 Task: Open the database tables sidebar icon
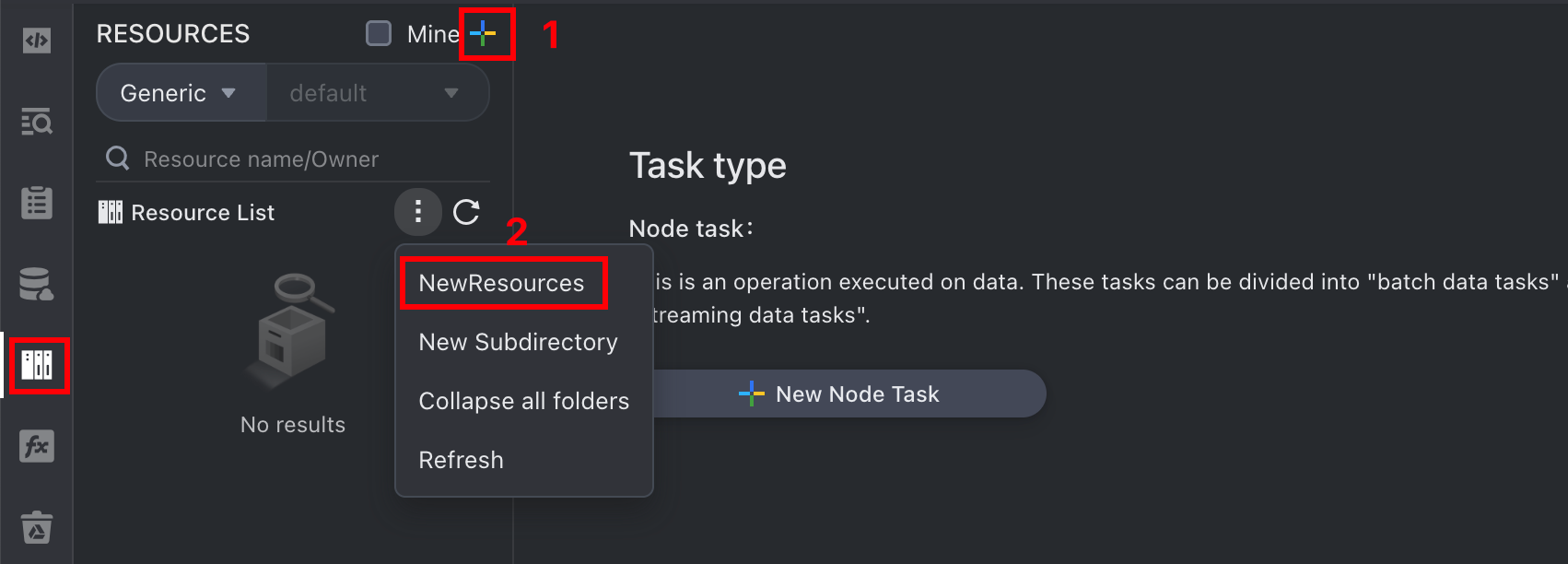point(36,284)
